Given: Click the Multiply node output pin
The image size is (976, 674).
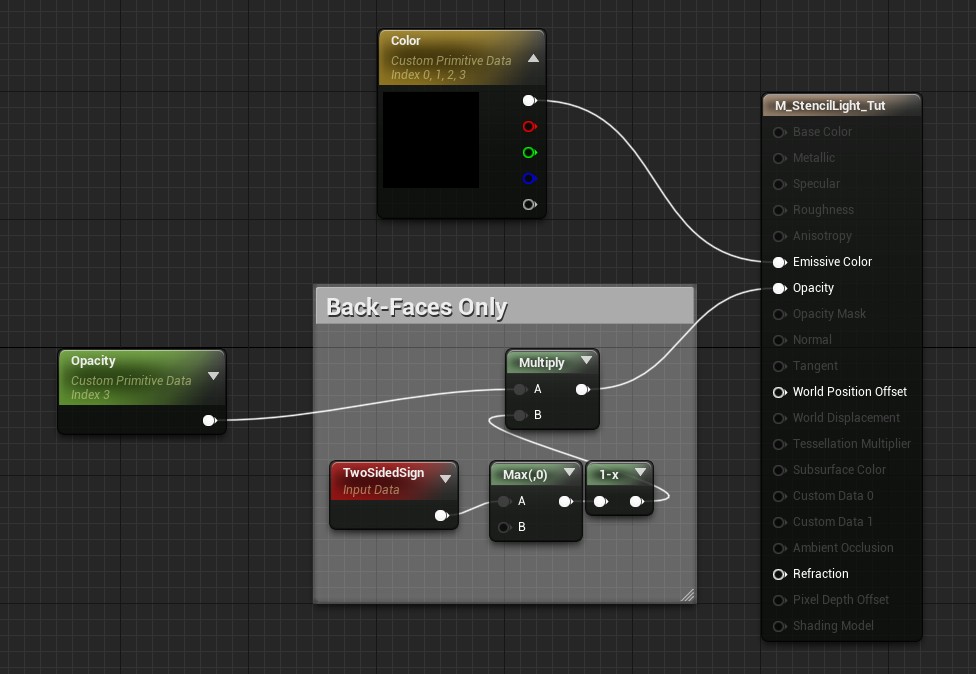Looking at the screenshot, I should 582,389.
